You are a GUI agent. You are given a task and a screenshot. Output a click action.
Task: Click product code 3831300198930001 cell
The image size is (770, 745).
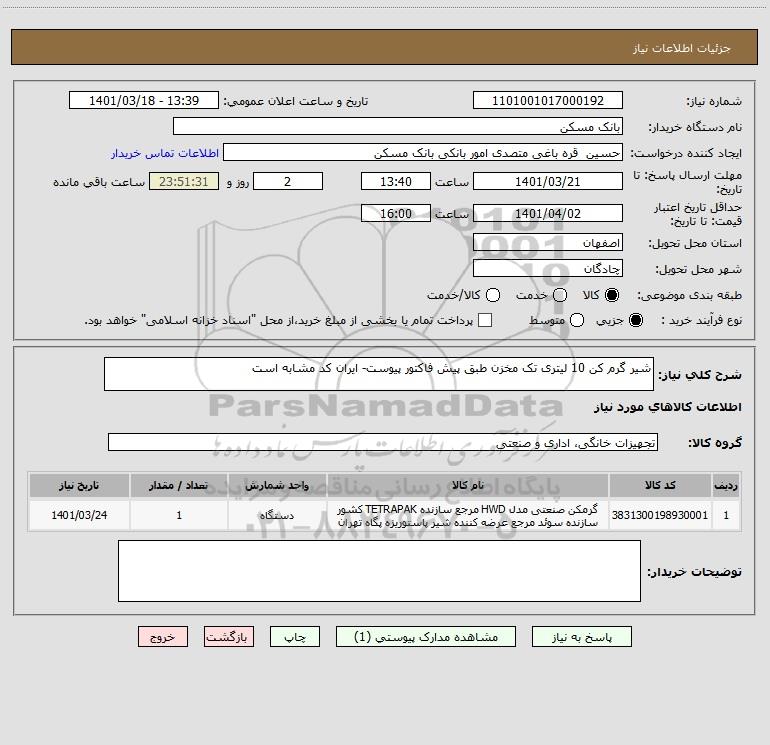660,515
